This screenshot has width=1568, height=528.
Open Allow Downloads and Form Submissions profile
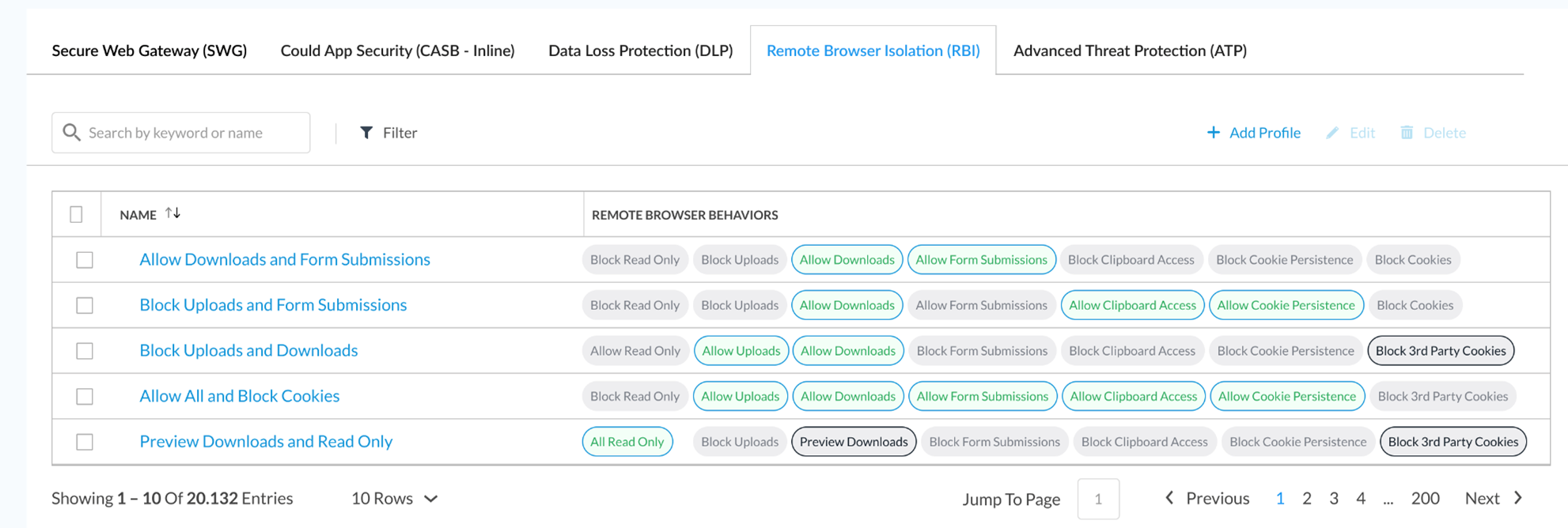click(285, 259)
